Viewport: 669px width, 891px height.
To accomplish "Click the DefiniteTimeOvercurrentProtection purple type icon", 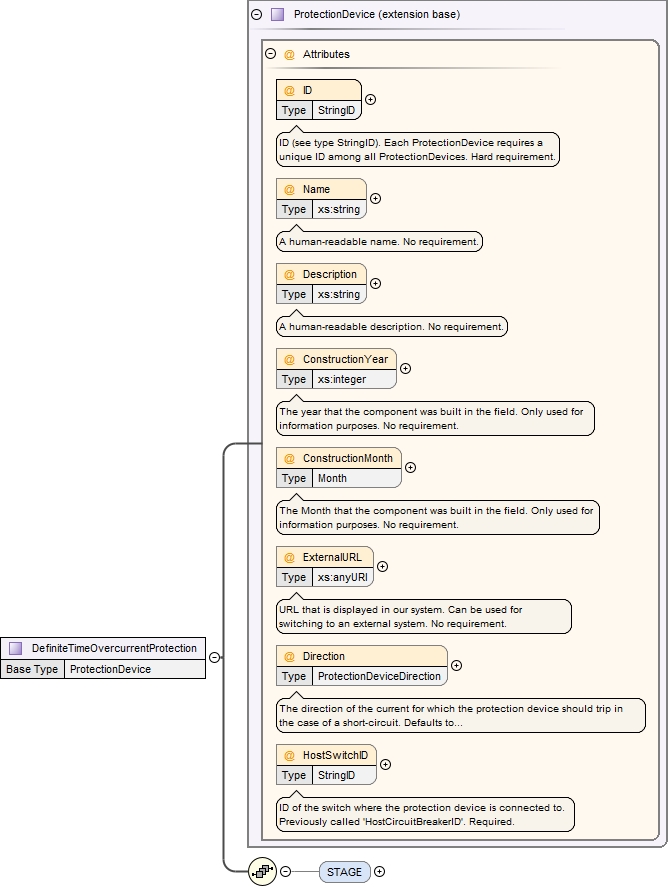I will coord(16,648).
